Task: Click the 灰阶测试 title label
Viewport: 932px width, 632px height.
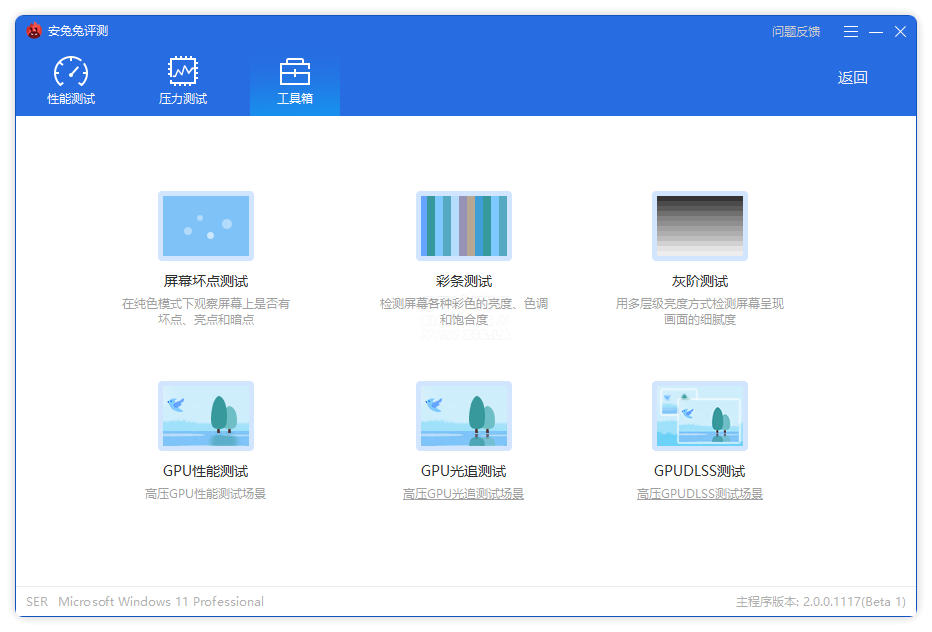Action: [700, 282]
